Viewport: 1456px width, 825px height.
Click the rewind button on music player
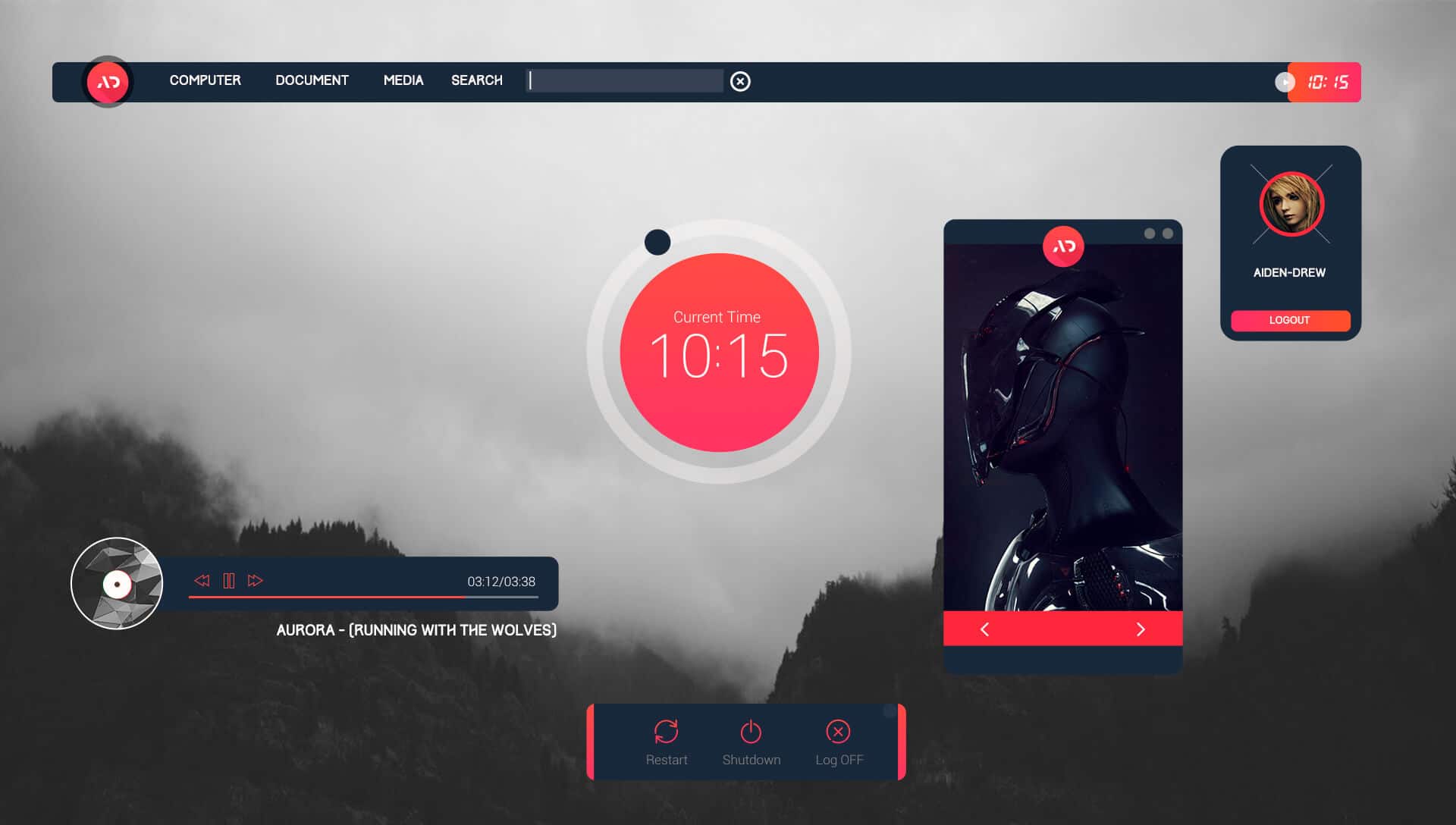(x=200, y=580)
